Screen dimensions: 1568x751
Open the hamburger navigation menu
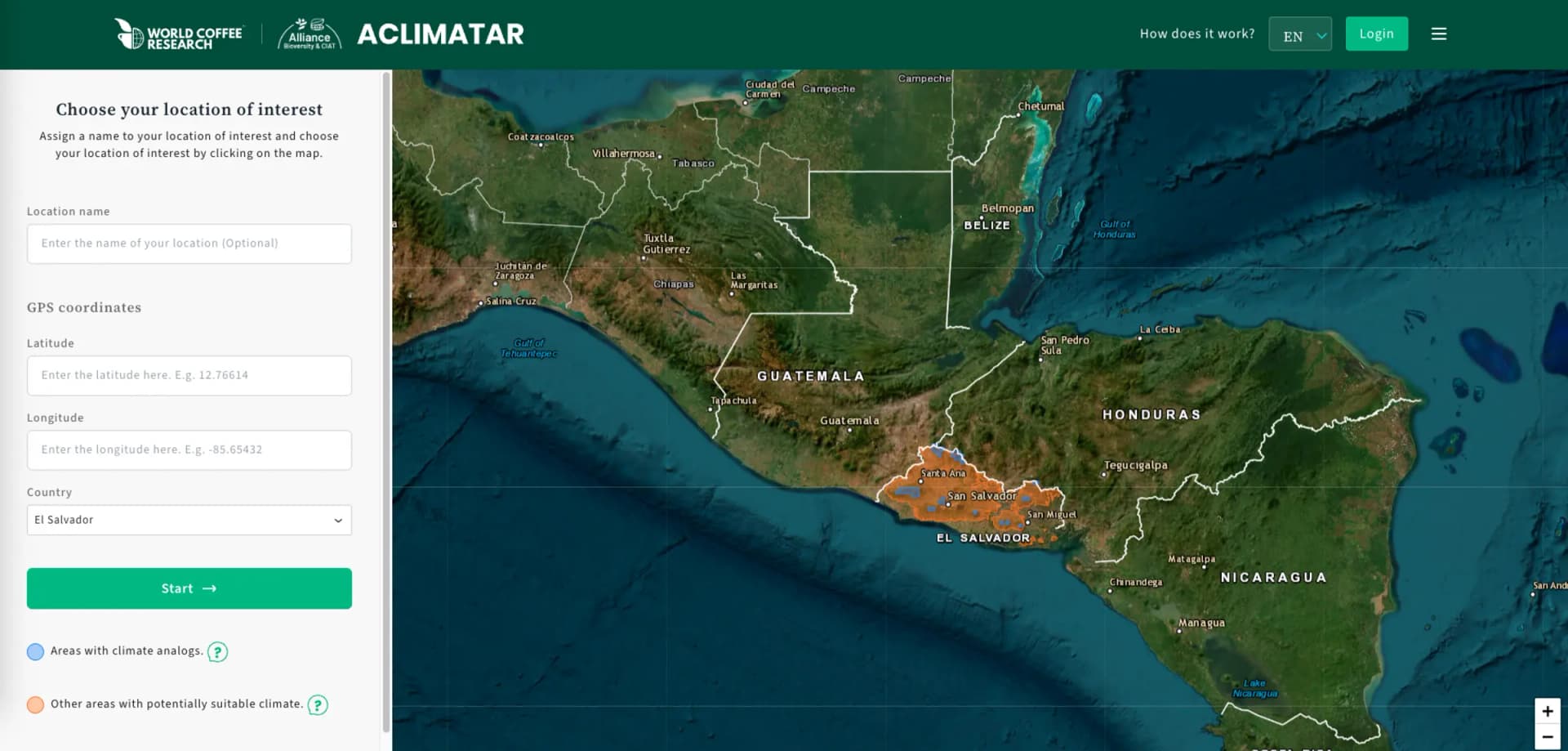click(x=1439, y=34)
